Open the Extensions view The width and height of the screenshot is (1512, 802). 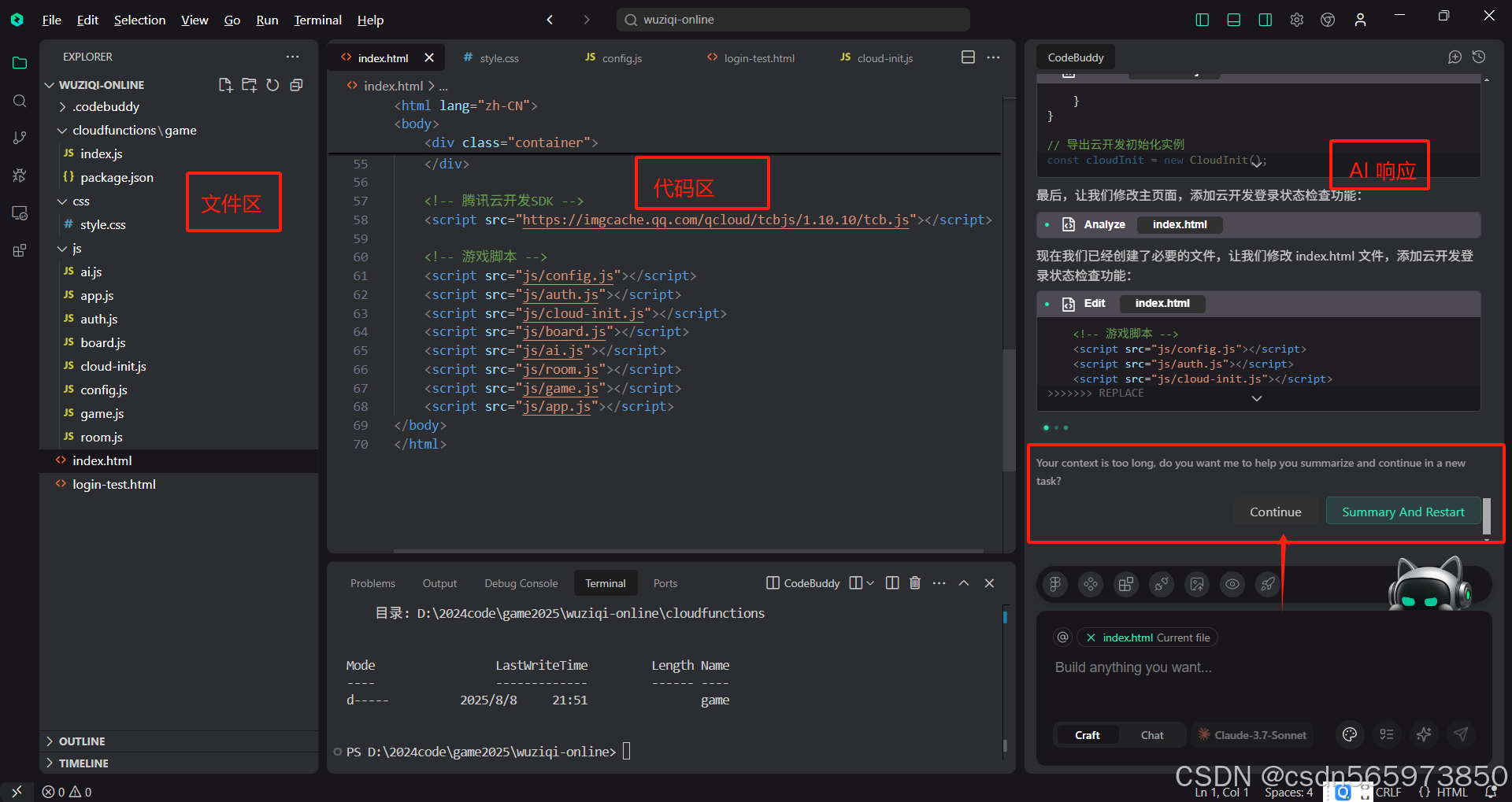click(x=20, y=250)
